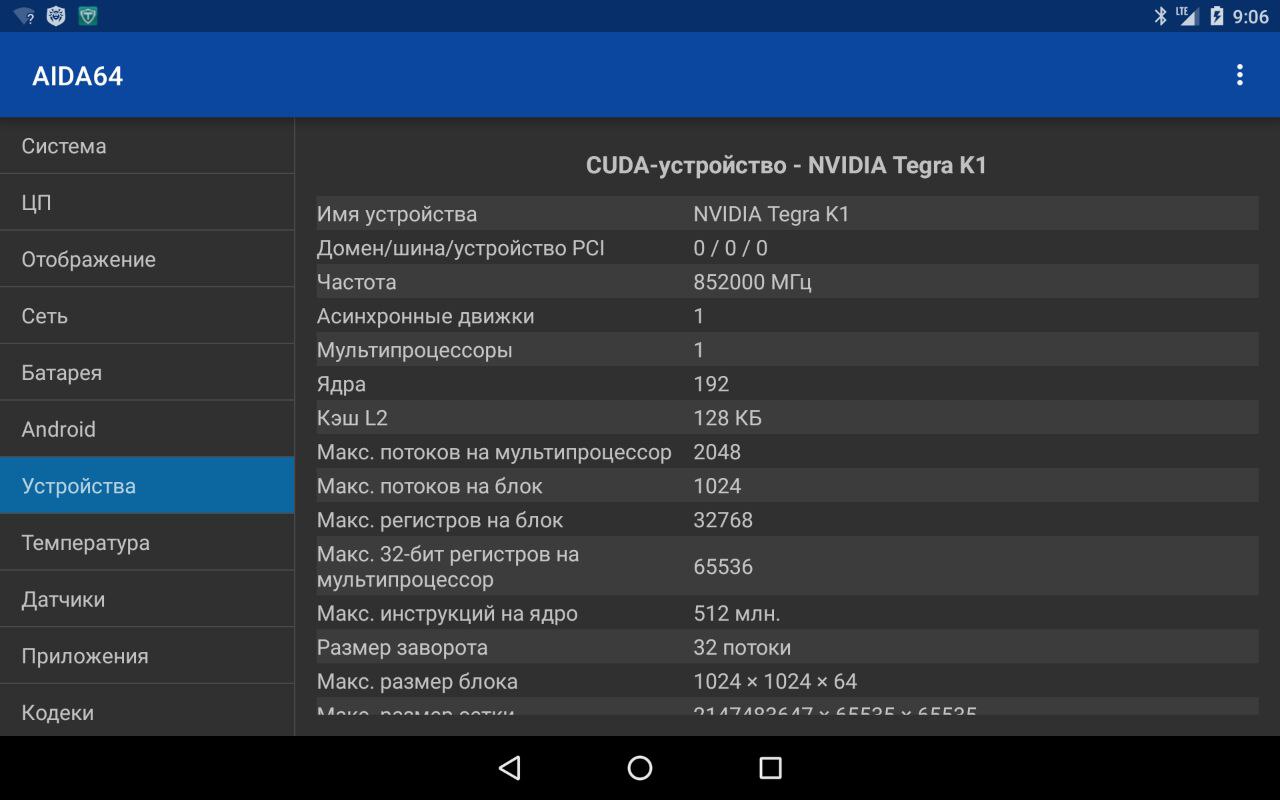Select the "Макс. потоков на блок" label
Viewport: 1280px width, 800px height.
pos(430,486)
